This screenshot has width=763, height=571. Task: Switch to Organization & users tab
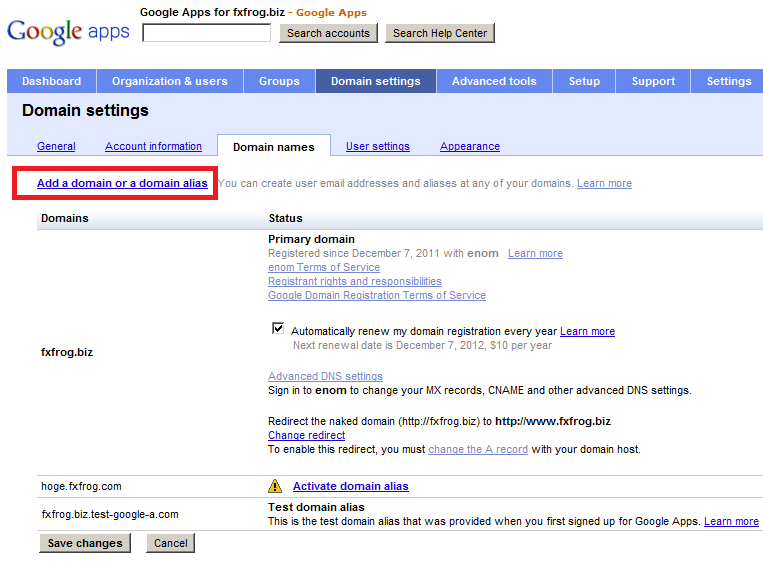click(x=169, y=81)
